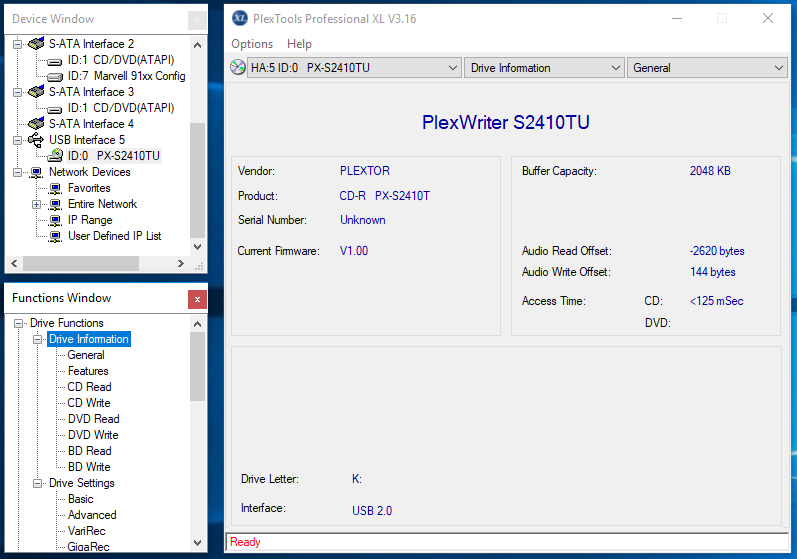Click the PlexTools XL logo in title bar
This screenshot has width=797, height=559.
coord(240,18)
